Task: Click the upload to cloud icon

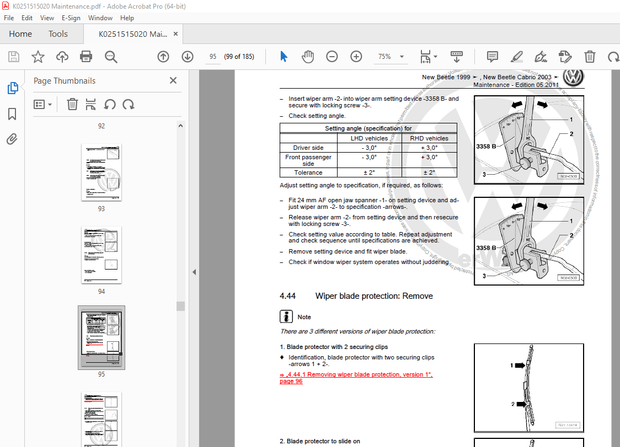Action: pyautogui.click(x=62, y=57)
